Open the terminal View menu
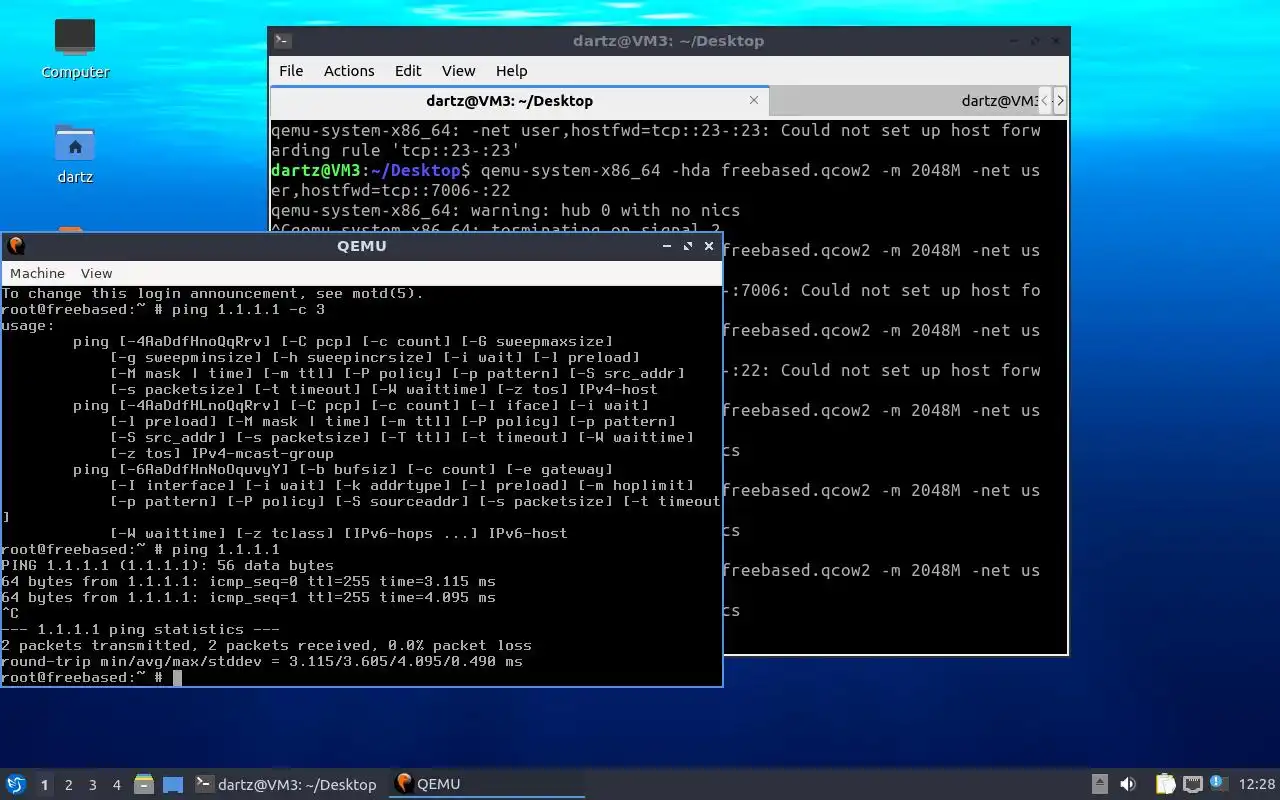 coord(458,70)
